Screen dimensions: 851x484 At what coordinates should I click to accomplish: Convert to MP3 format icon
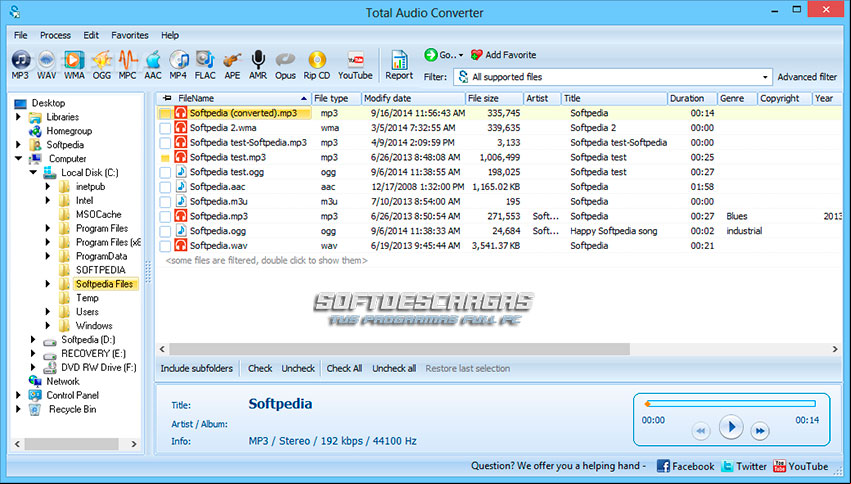(x=21, y=59)
